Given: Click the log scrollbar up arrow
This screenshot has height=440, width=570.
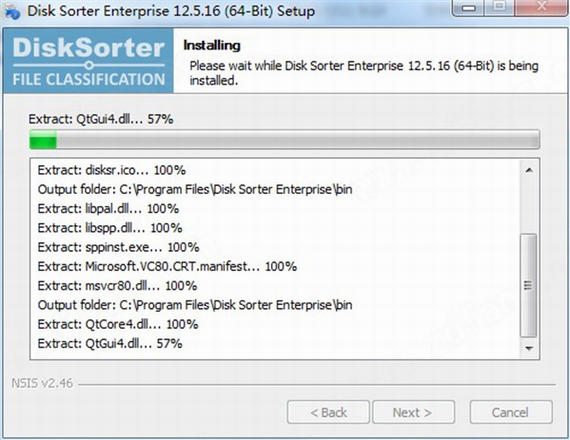Looking at the screenshot, I should [529, 170].
